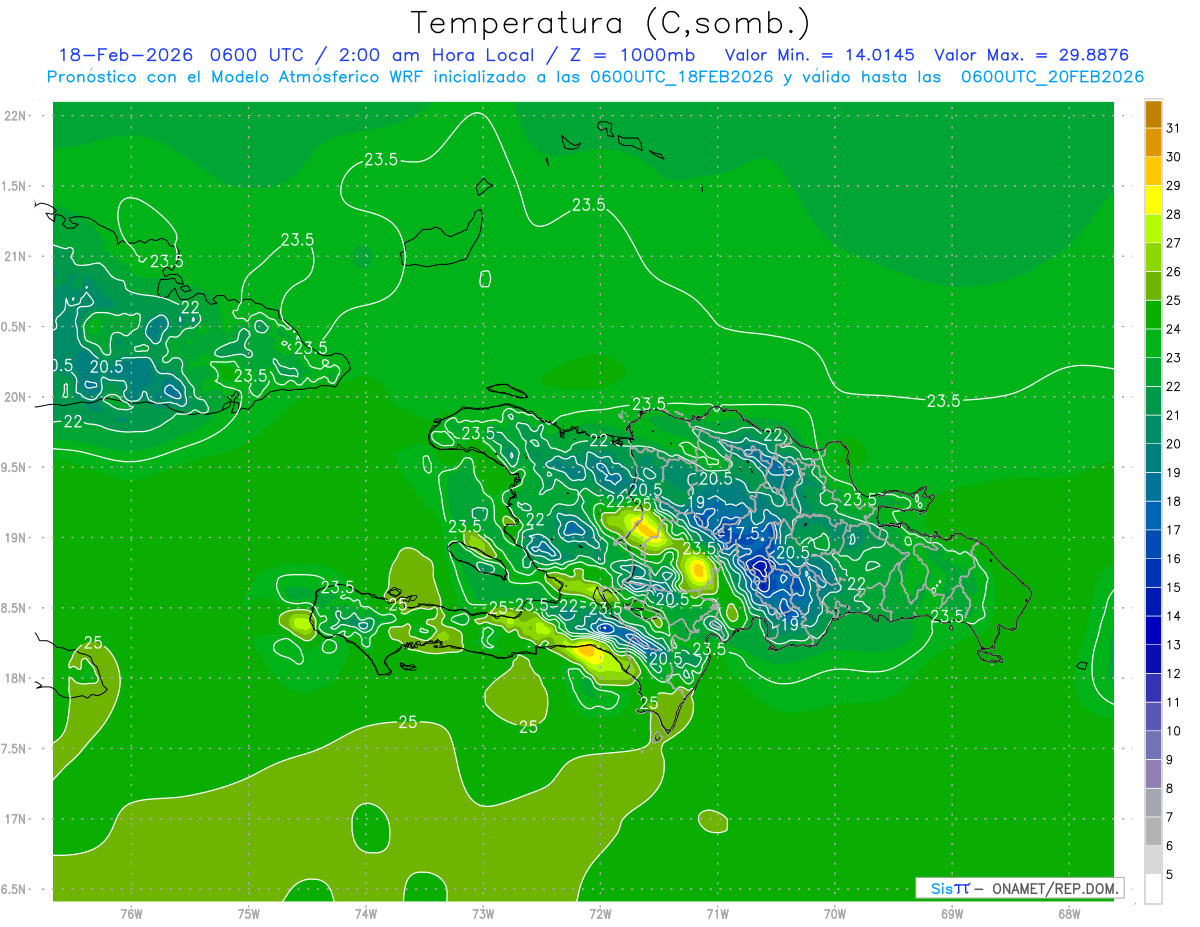Click the '17N' latitude axis label
The height and width of the screenshot is (927, 1200).
coord(14,819)
